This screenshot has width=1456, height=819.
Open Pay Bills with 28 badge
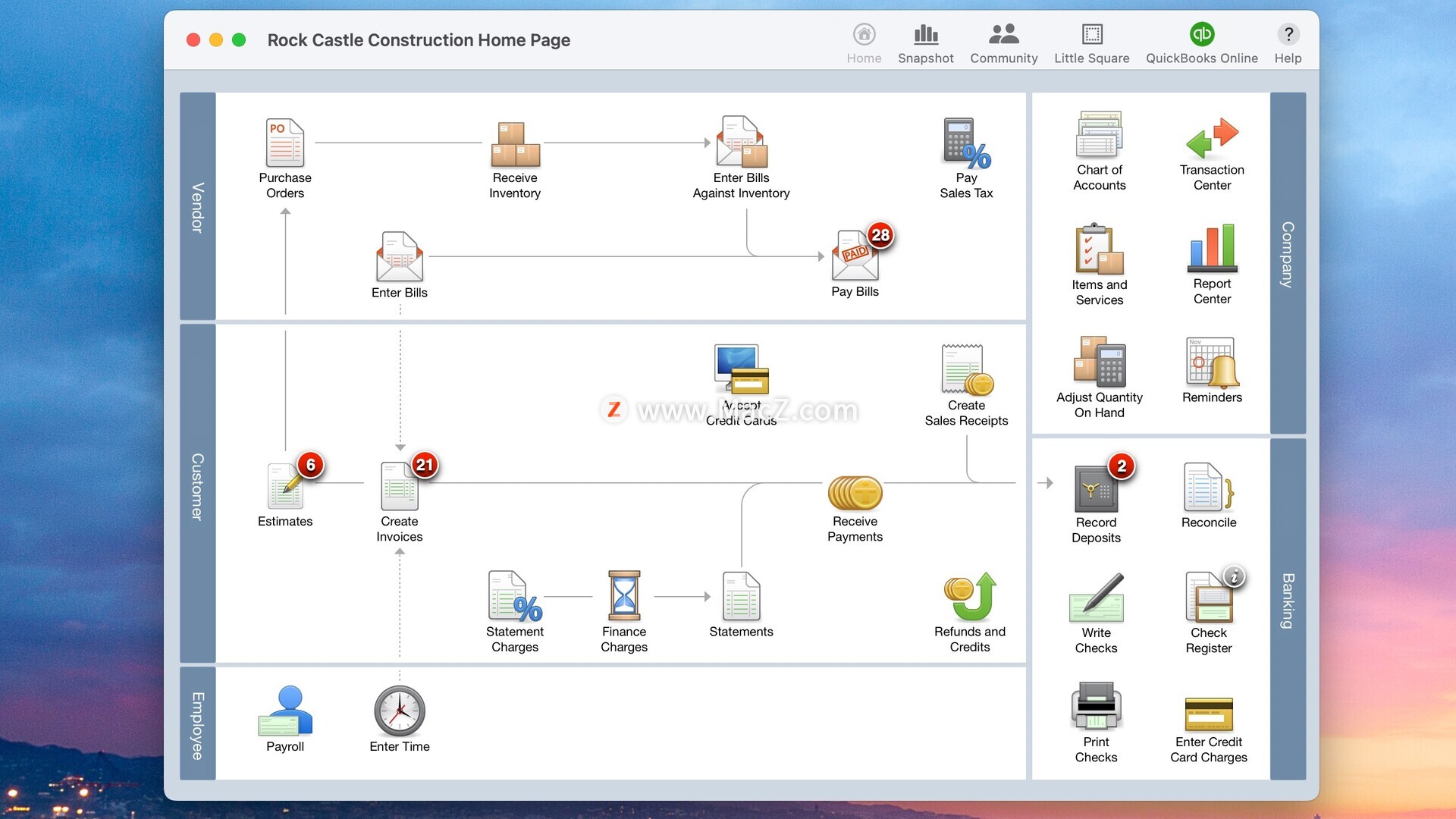pos(855,256)
